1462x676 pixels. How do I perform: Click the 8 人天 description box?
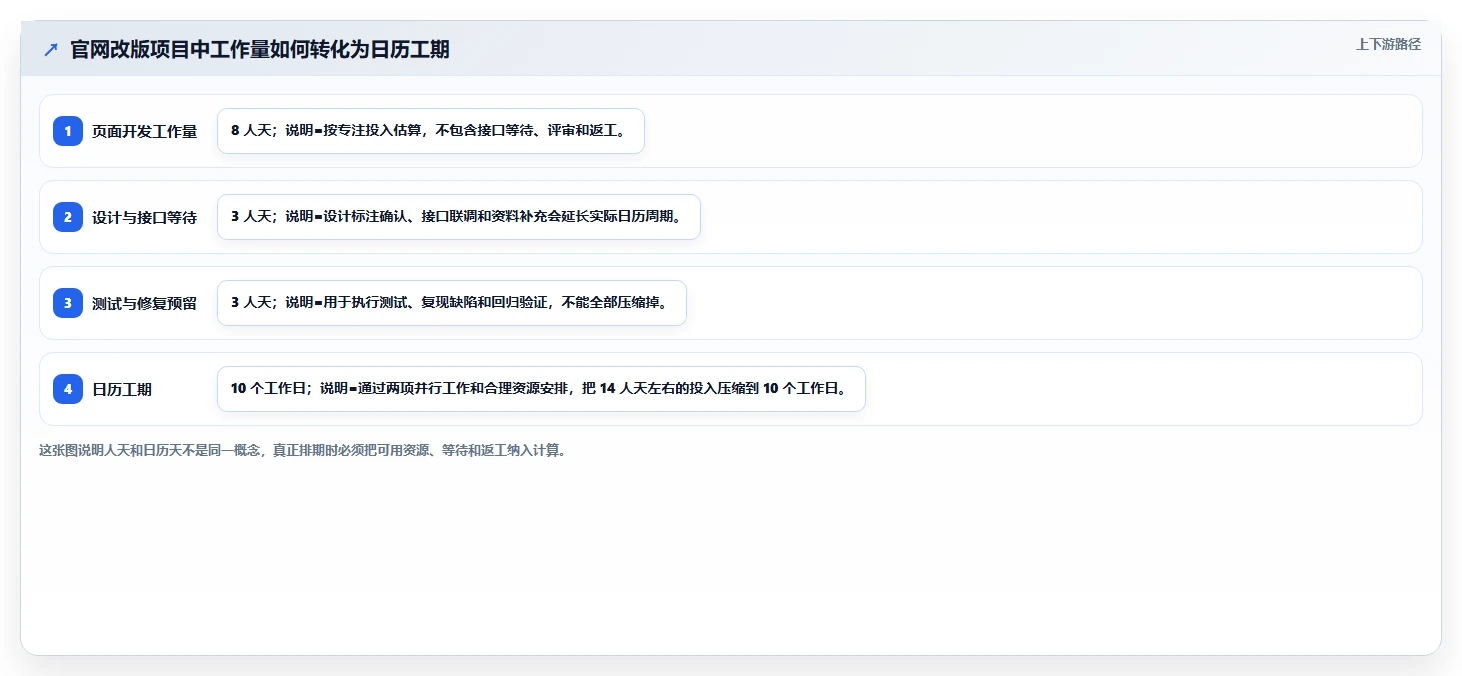click(x=431, y=131)
